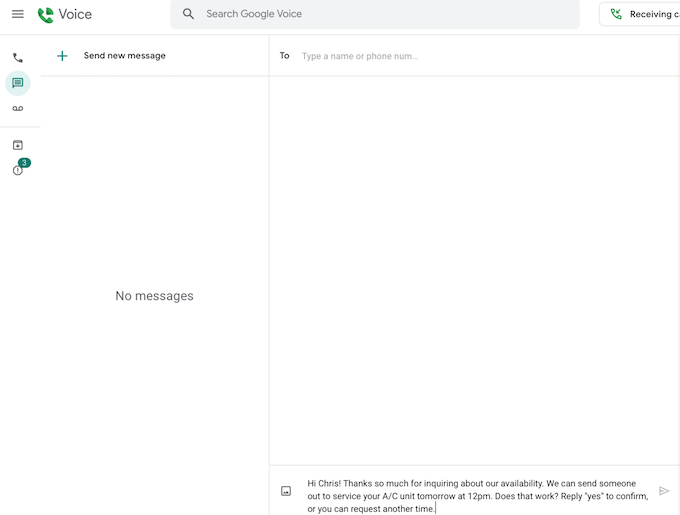Open the main menu hamburger icon
Screen dimensions: 680x515
tap(17, 14)
